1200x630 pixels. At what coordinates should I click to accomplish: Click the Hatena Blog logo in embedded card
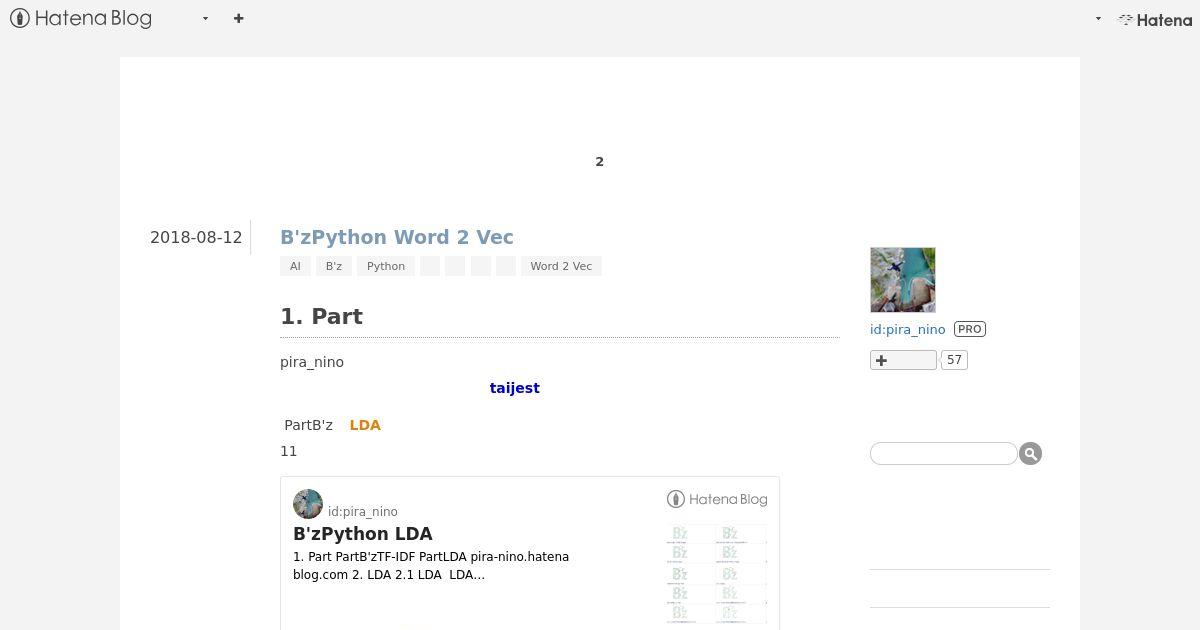tap(717, 499)
